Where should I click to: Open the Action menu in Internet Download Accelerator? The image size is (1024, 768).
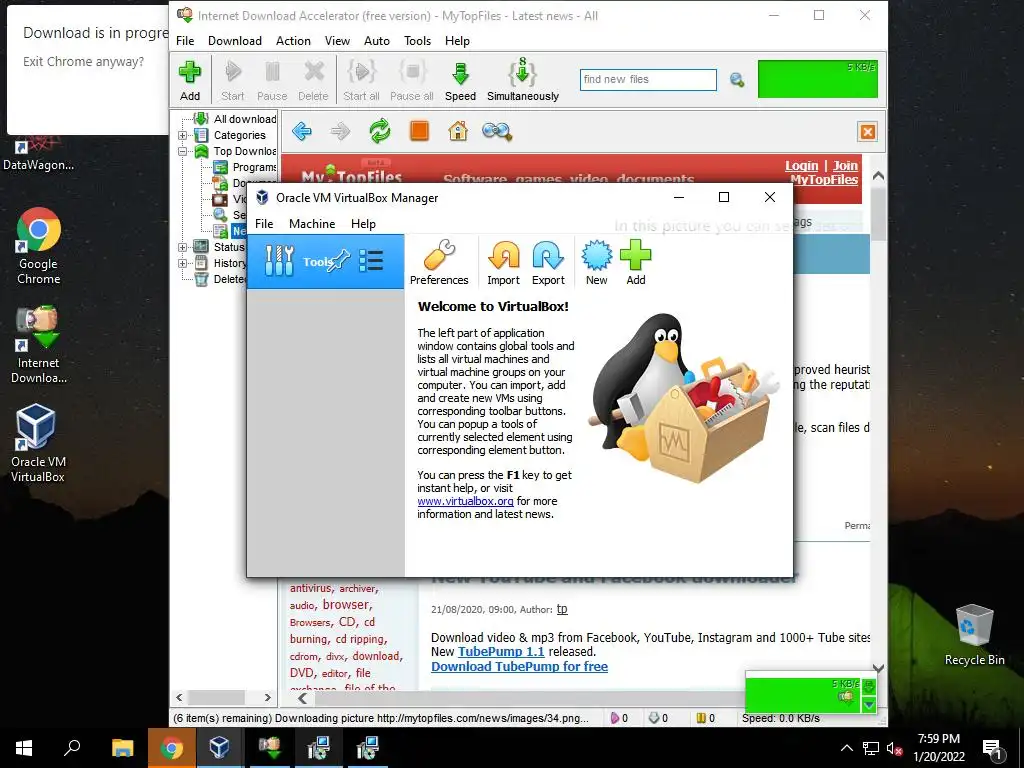tap(293, 40)
